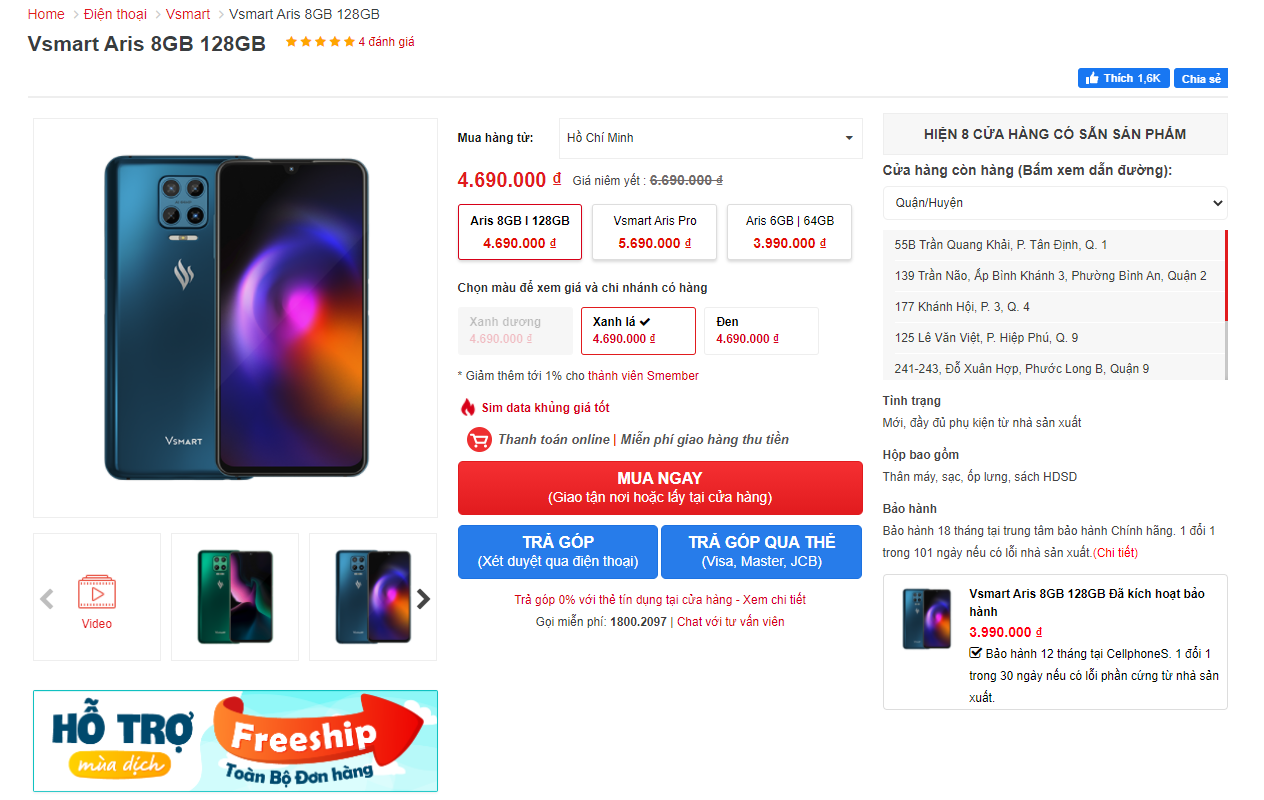
Task: Select the Vsmart Aris Pro variant
Action: pos(655,232)
